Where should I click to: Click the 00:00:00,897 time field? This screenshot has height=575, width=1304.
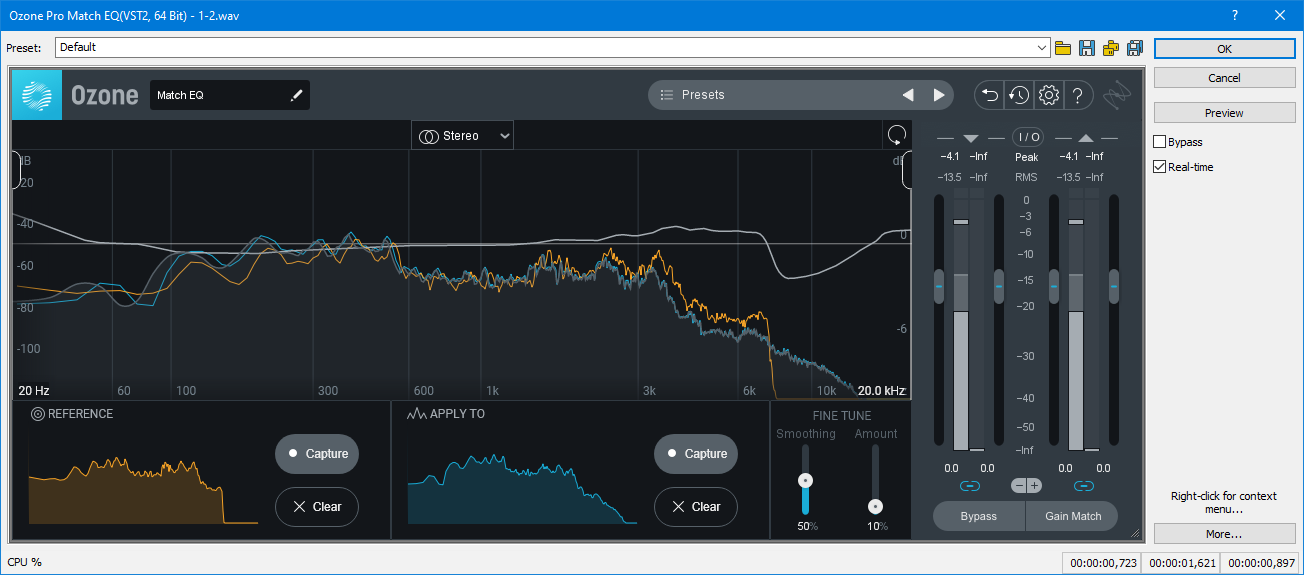tap(1261, 563)
